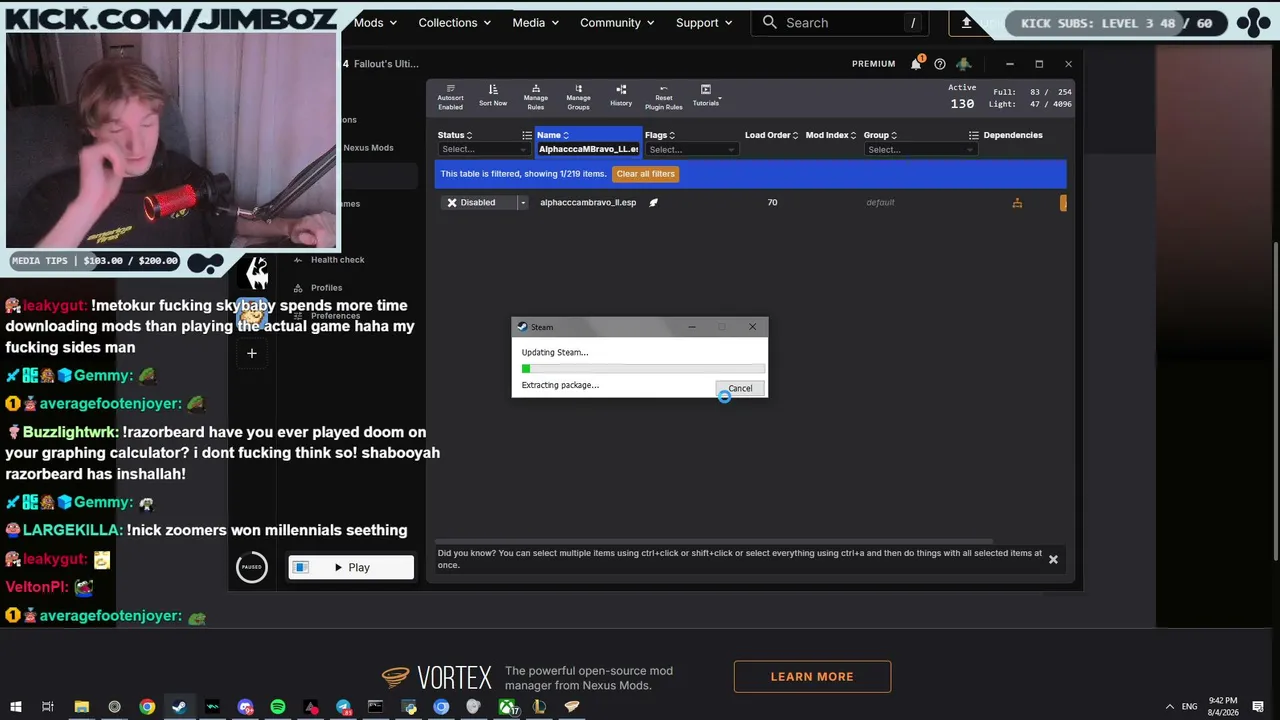Click the PREMIUM label in Vortex
This screenshot has height=720, width=1280.
(873, 63)
